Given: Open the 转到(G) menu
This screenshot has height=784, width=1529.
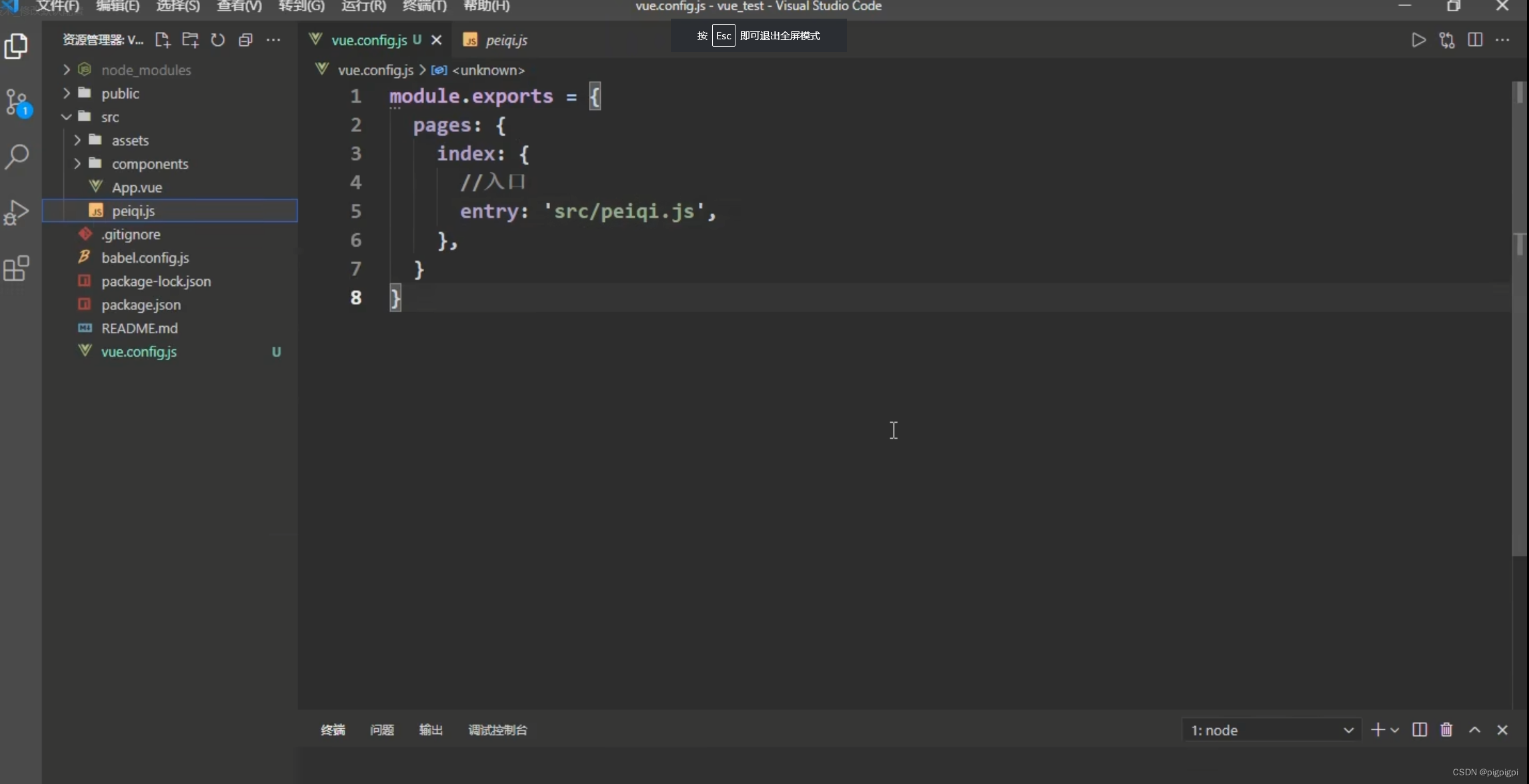Looking at the screenshot, I should tap(301, 6).
